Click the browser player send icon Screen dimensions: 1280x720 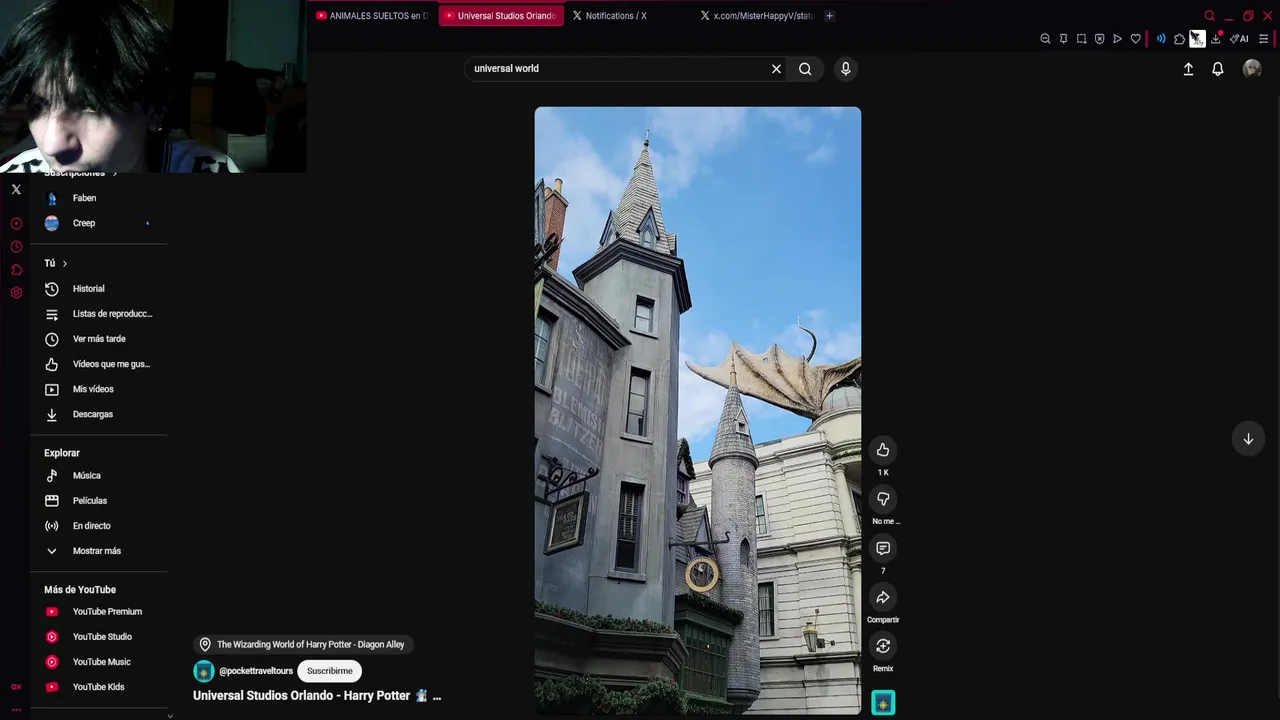click(1117, 39)
